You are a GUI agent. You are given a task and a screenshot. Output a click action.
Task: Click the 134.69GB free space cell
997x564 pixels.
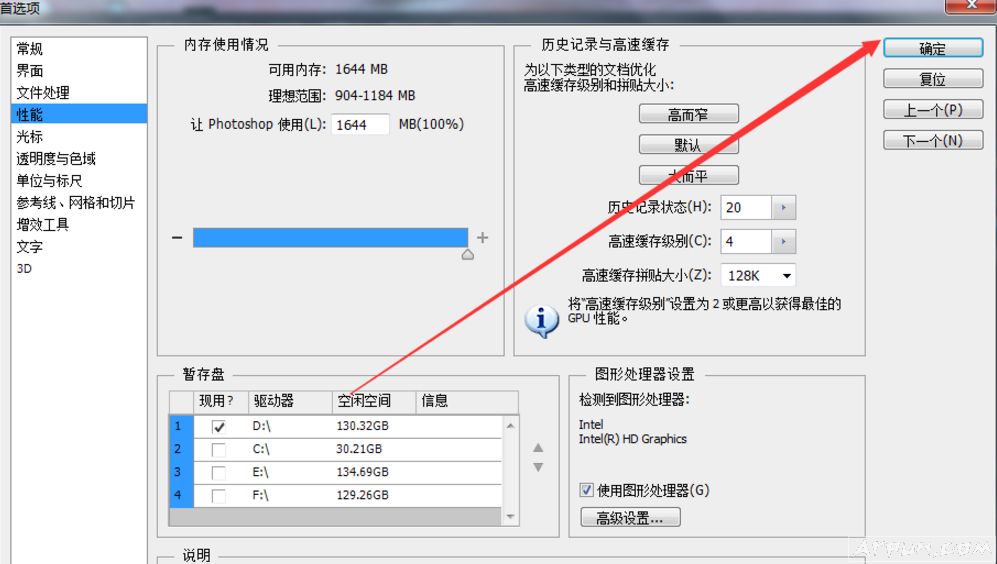coord(362,472)
